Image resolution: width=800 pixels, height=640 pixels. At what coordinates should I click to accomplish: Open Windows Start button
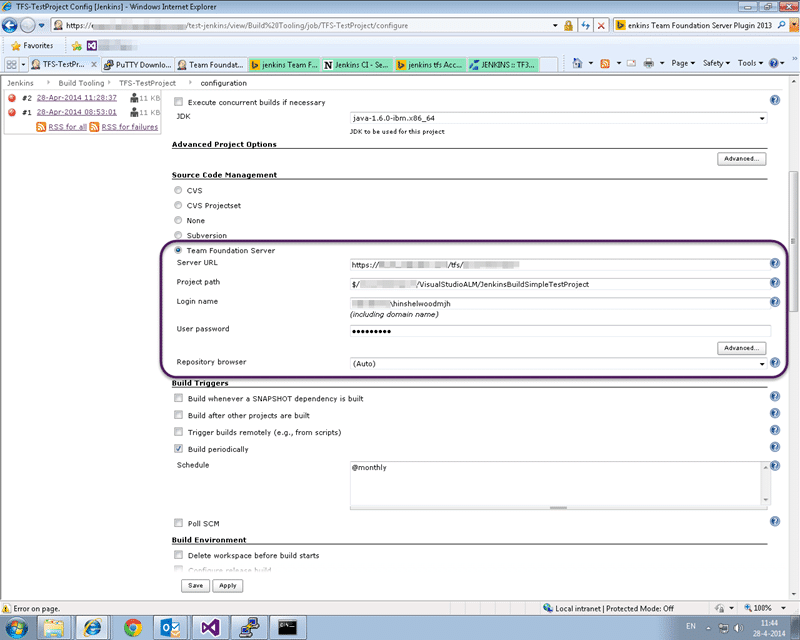coord(16,627)
